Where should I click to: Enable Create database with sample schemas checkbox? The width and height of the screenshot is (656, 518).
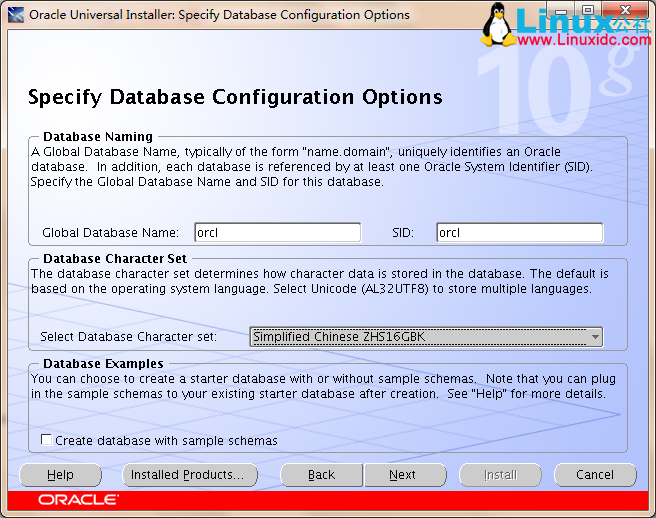click(x=46, y=440)
